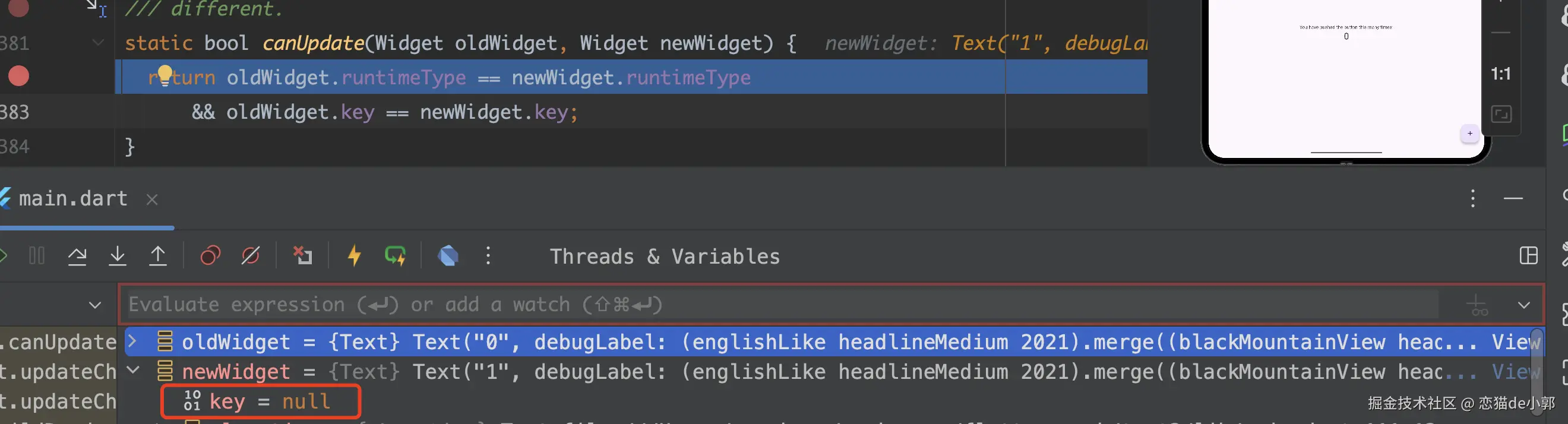Toggle Mute Breakpoints in debug toolbar
The height and width of the screenshot is (424, 1568).
pyautogui.click(x=250, y=256)
